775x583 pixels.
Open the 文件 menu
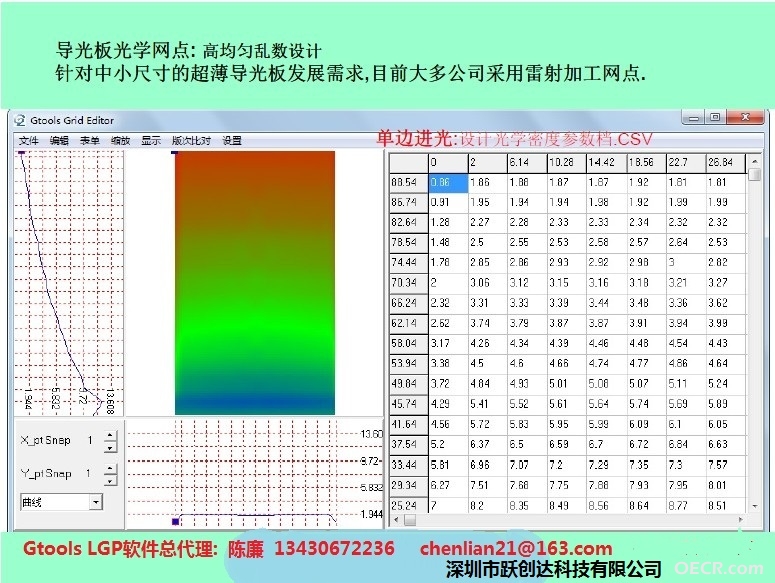(x=28, y=141)
